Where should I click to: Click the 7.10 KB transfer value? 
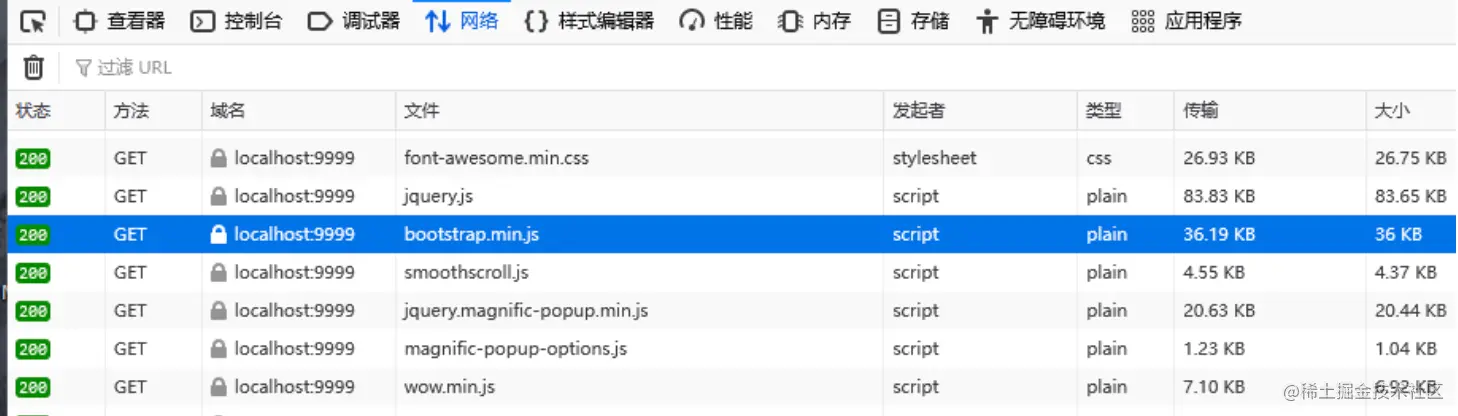[1214, 386]
